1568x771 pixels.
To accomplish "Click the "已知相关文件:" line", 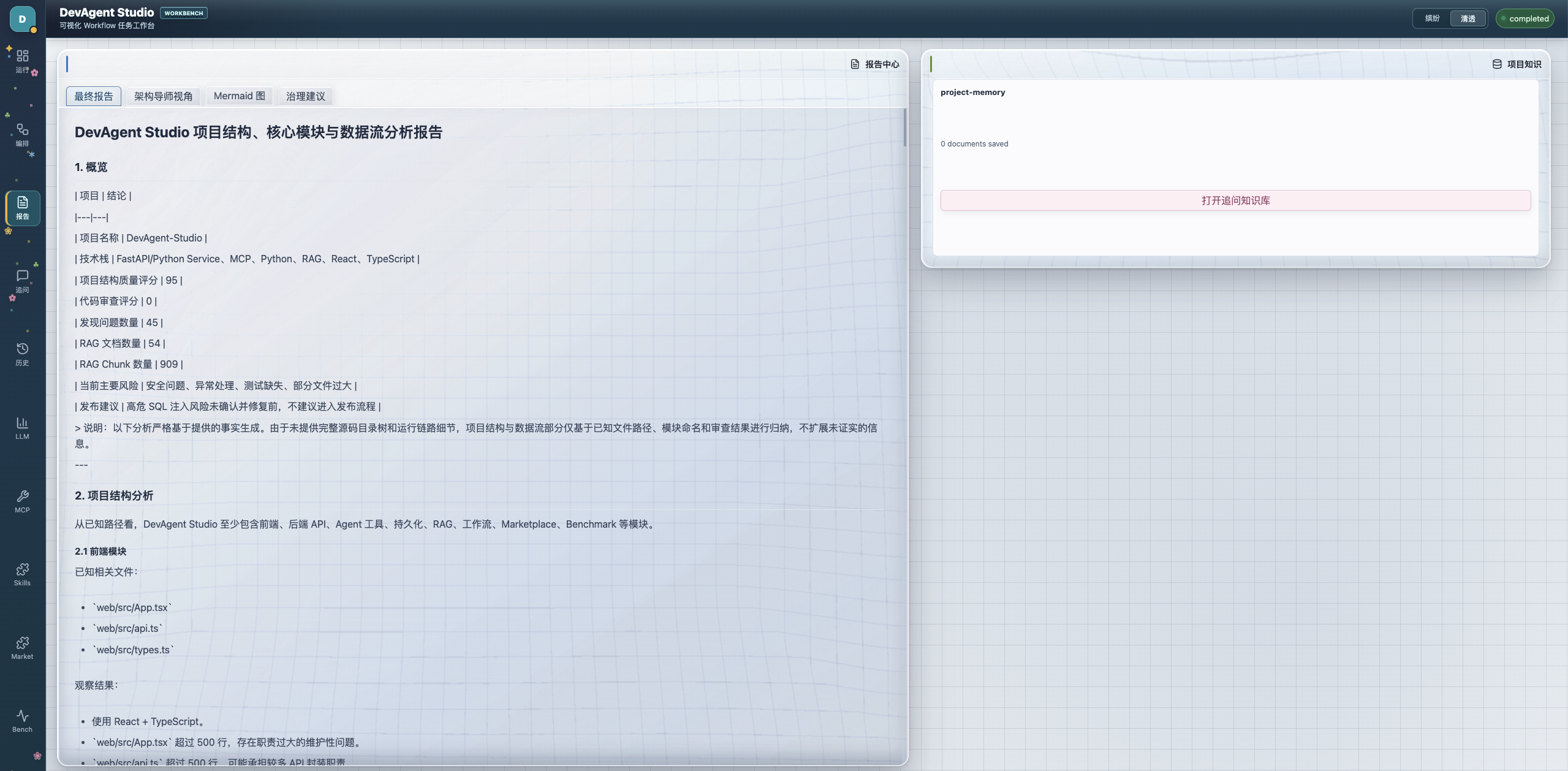I will 106,572.
